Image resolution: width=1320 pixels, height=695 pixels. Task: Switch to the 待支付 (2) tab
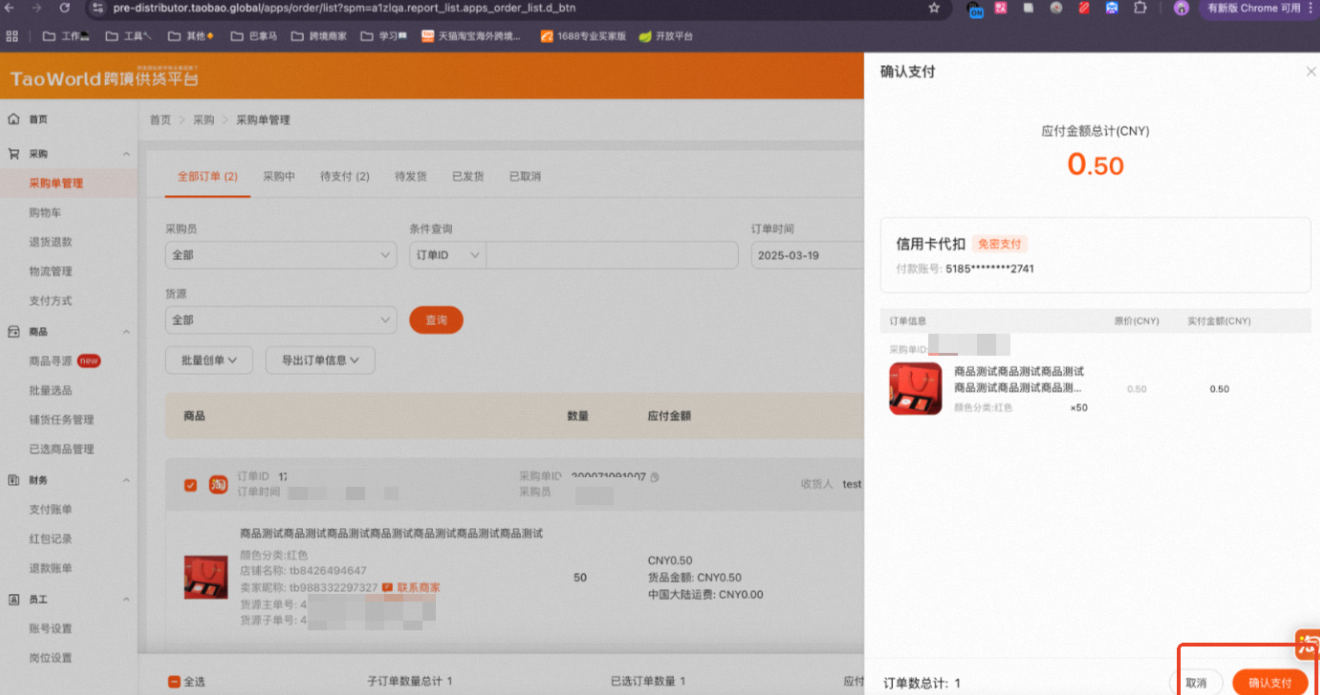pos(344,176)
